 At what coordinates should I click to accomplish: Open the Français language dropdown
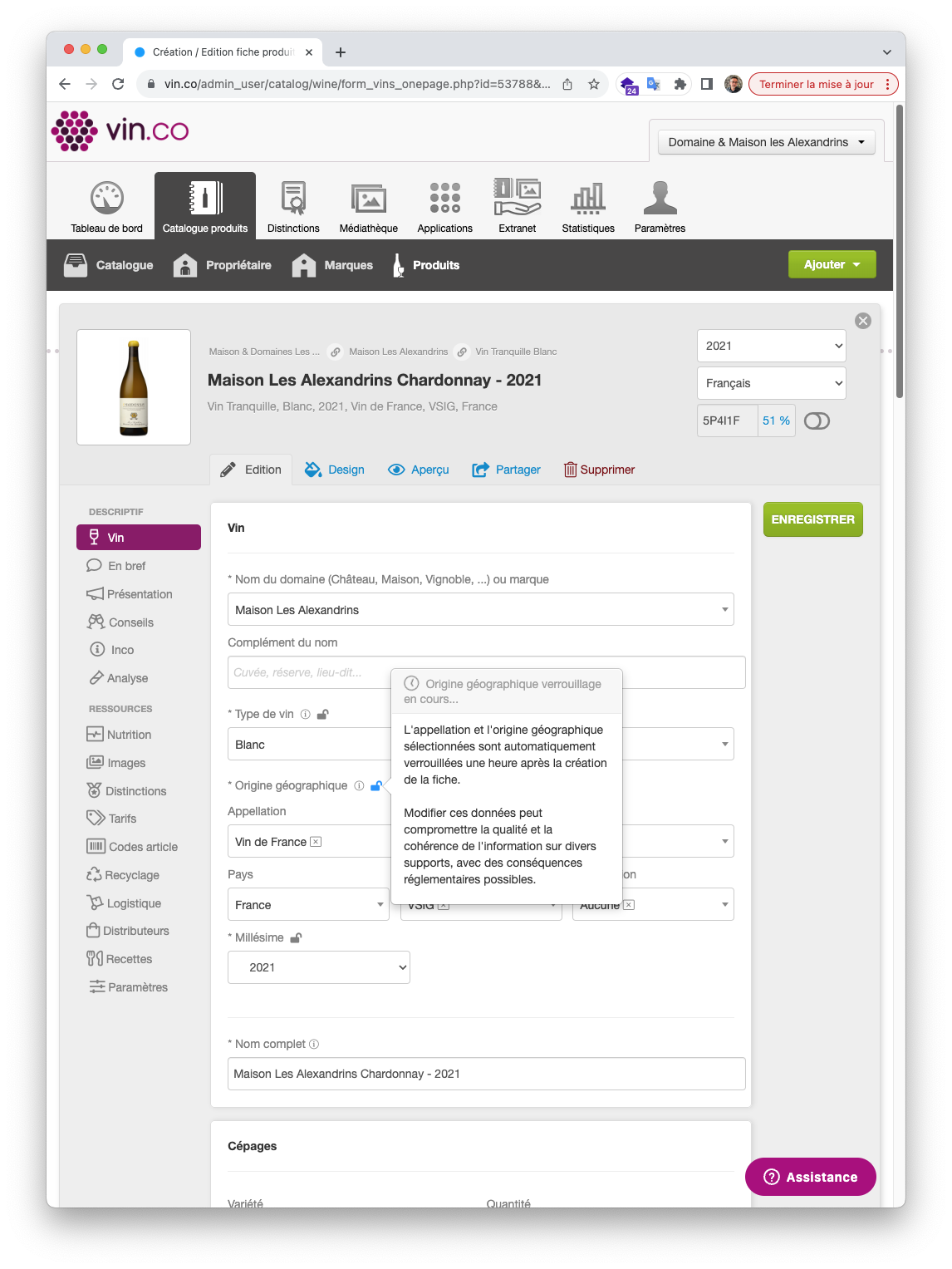click(x=772, y=383)
